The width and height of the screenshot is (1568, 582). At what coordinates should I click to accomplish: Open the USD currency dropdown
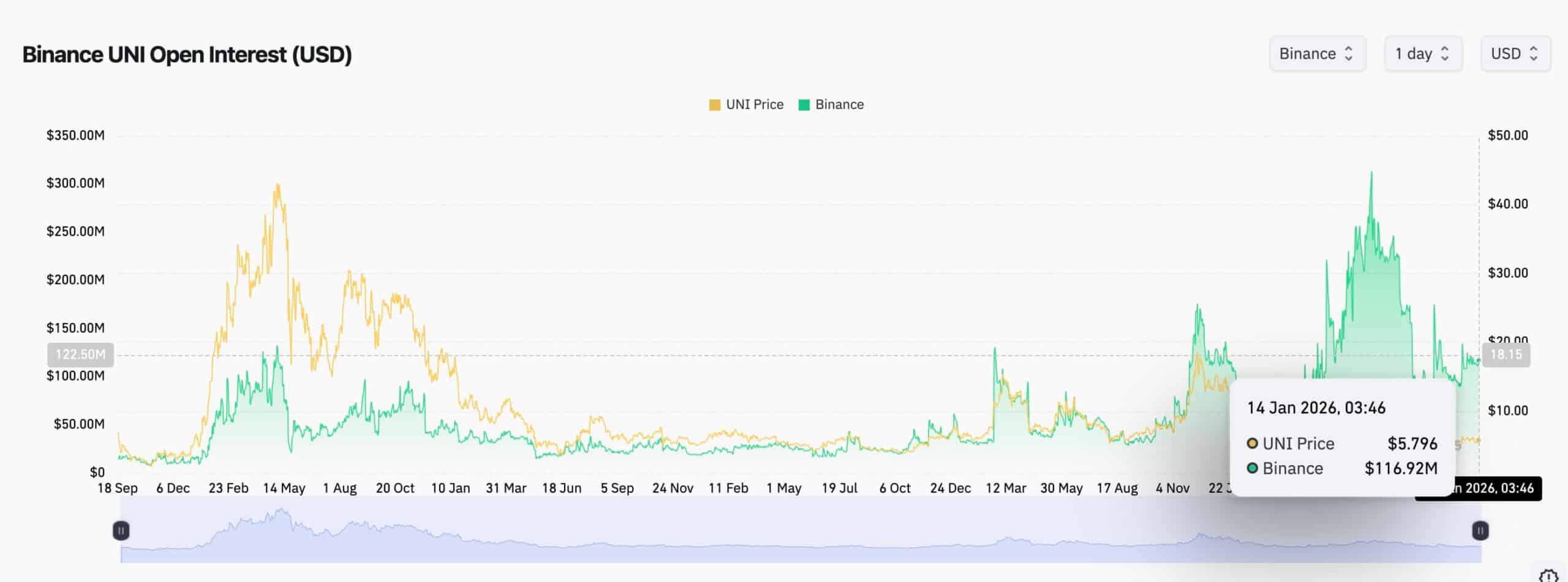pos(1515,54)
